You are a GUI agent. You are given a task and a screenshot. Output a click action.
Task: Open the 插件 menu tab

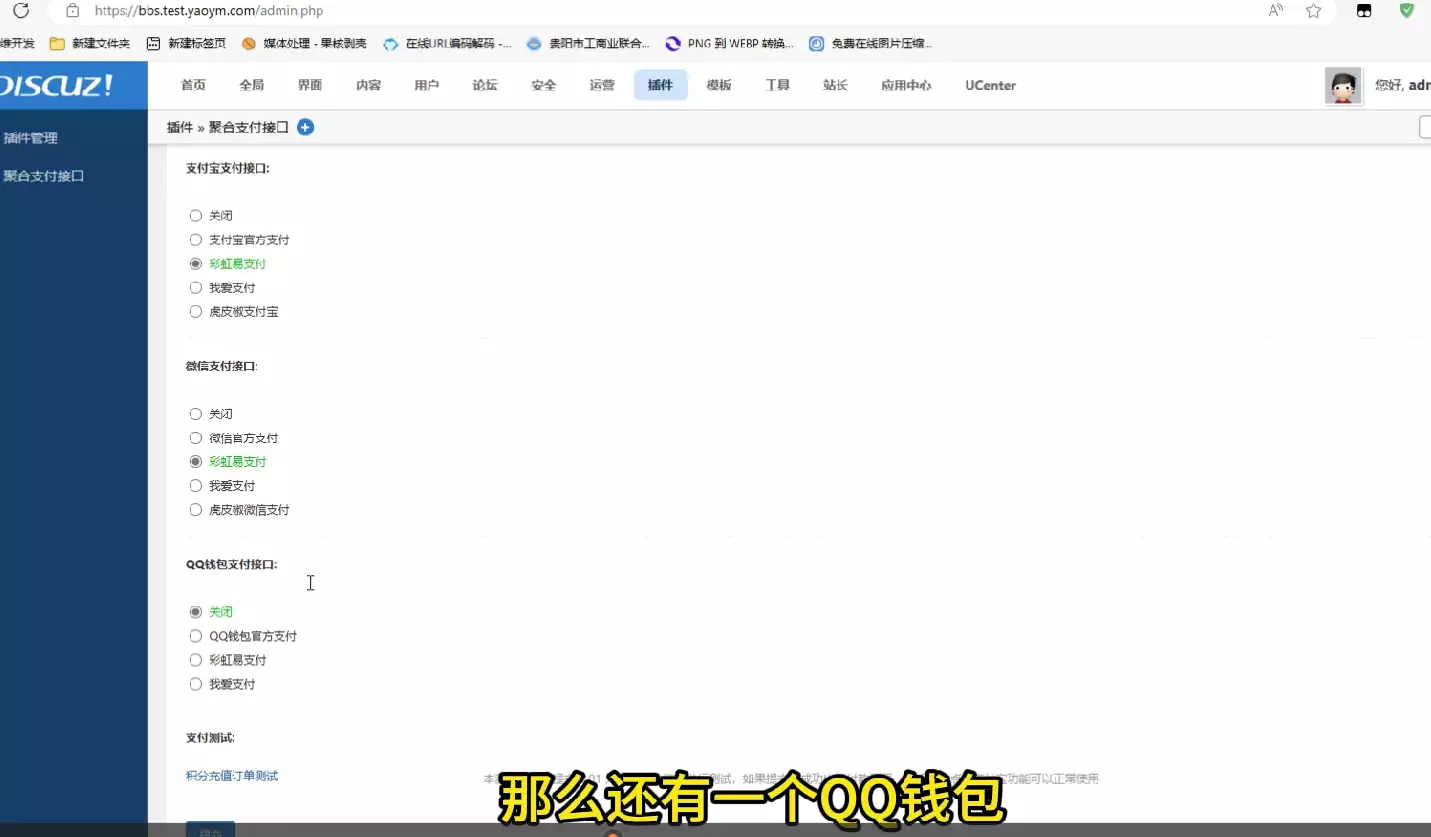[661, 85]
